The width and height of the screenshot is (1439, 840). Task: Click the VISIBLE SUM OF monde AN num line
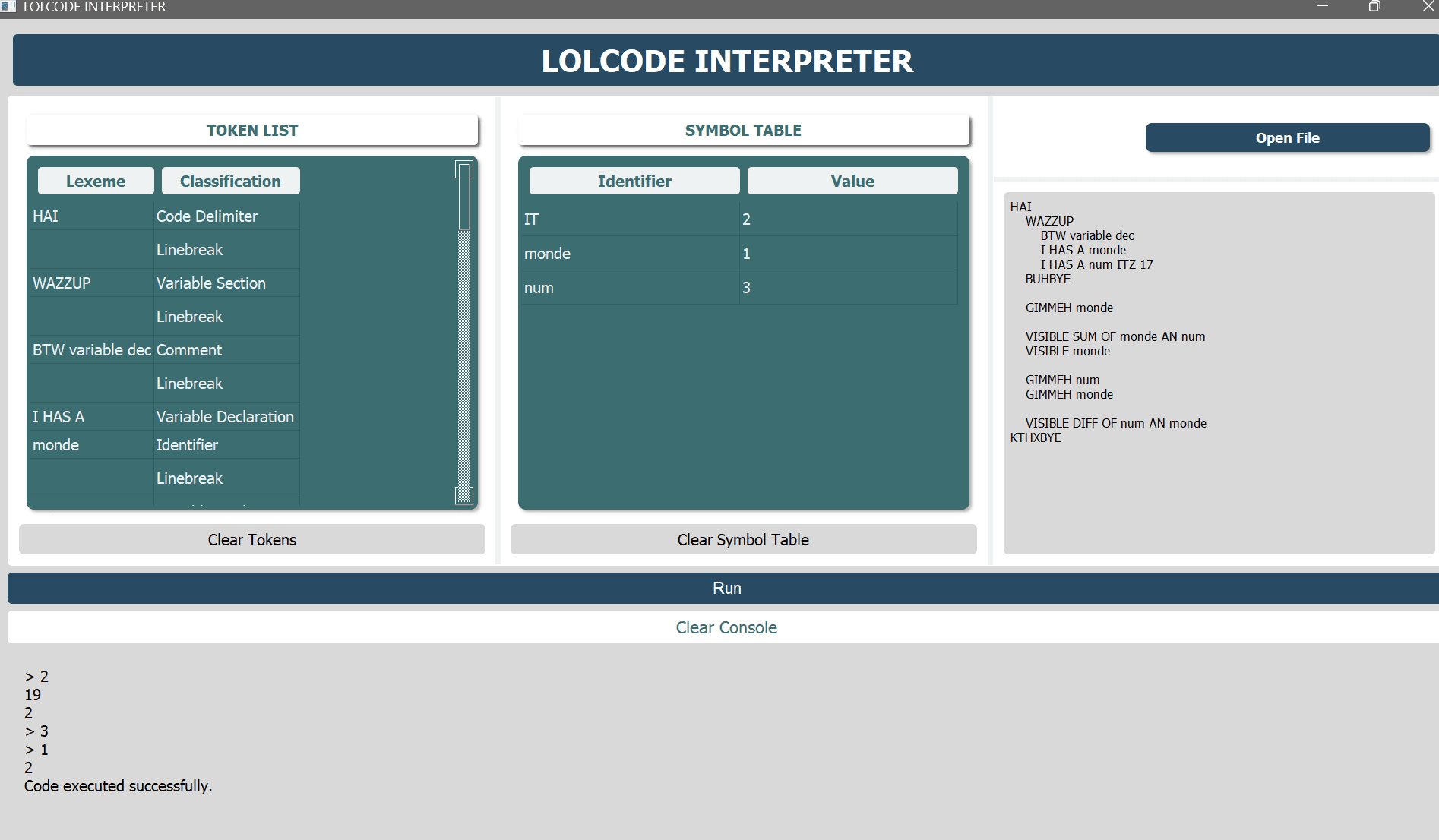1115,336
